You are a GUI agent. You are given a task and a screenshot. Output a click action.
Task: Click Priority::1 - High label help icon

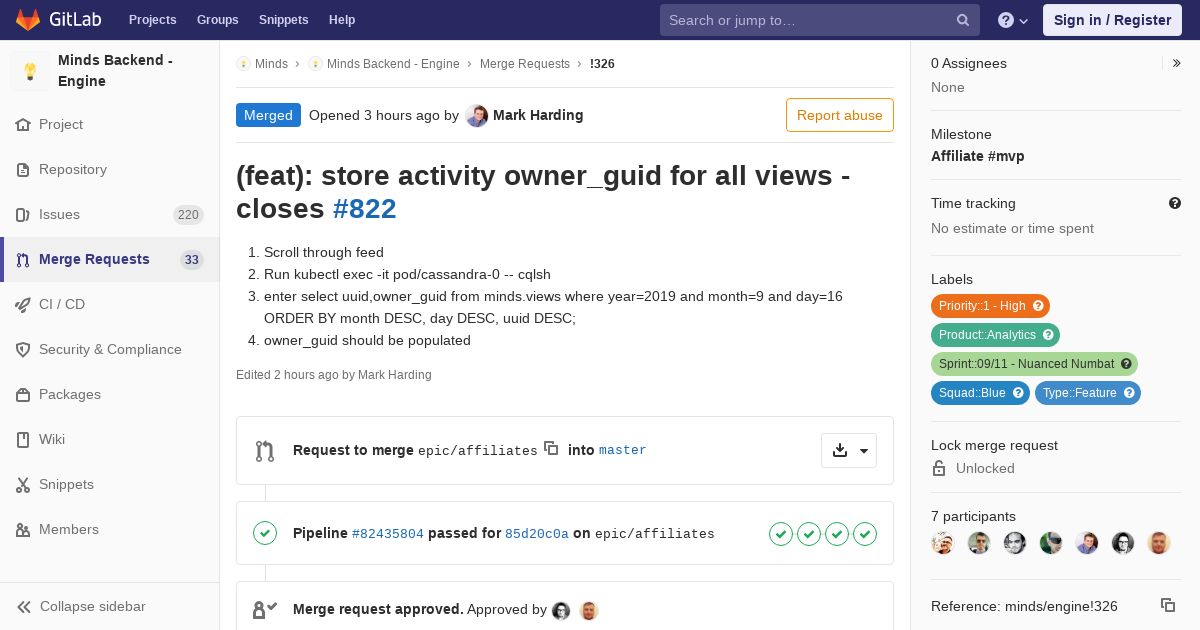[1038, 306]
